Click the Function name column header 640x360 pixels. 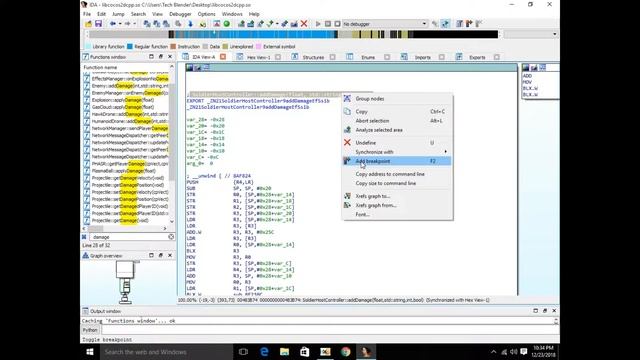point(126,67)
